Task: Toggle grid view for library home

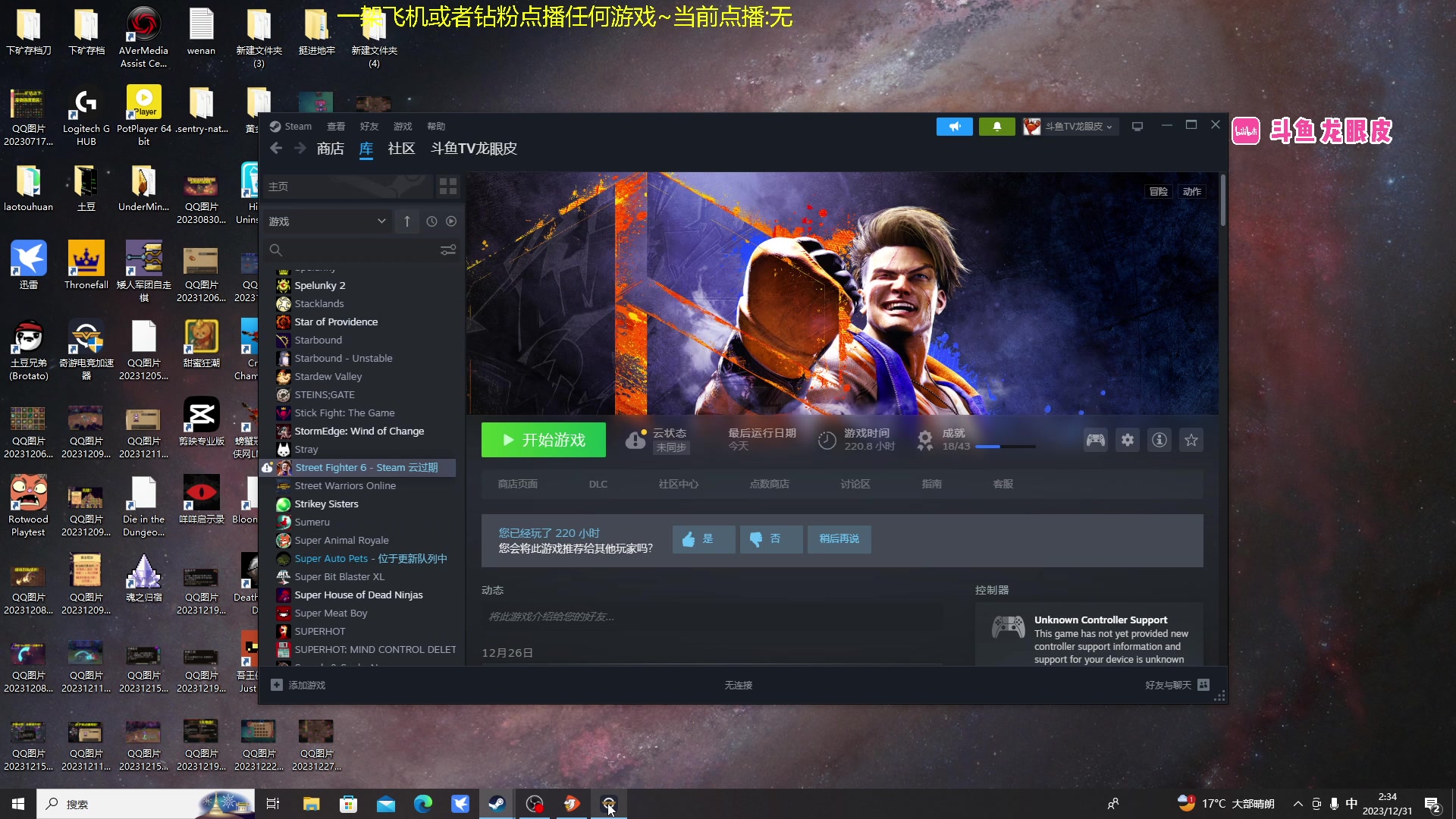Action: pyautogui.click(x=447, y=186)
